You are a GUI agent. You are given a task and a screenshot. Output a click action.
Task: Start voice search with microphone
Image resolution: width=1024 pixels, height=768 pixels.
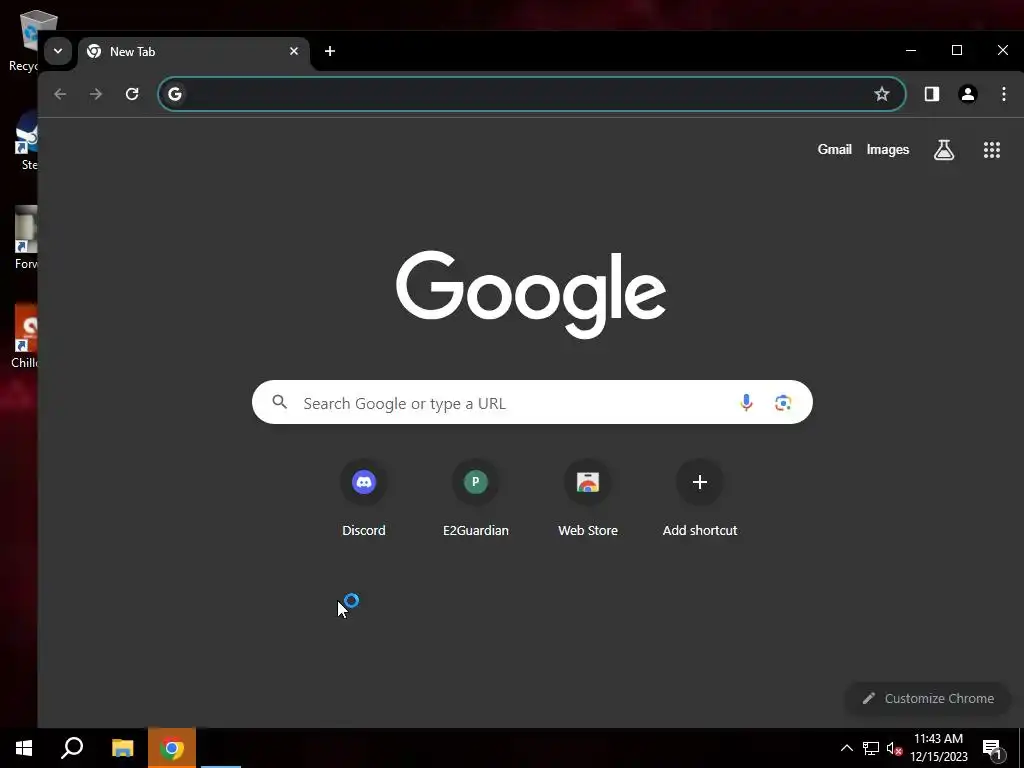pyautogui.click(x=746, y=402)
